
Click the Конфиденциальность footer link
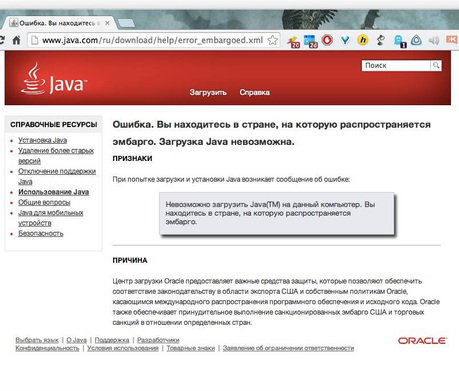click(x=47, y=348)
